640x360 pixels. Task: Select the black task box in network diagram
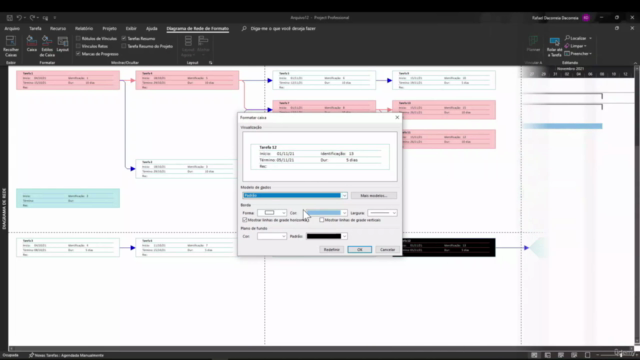[449, 247]
